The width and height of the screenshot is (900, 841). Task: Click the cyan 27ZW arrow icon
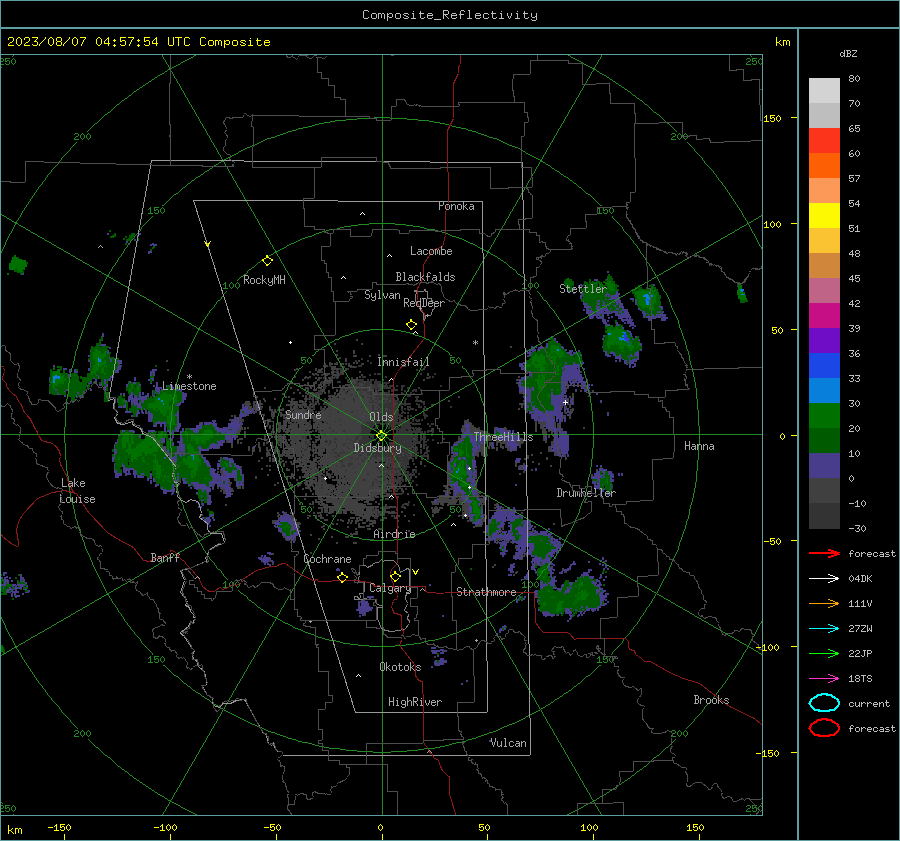[x=824, y=629]
